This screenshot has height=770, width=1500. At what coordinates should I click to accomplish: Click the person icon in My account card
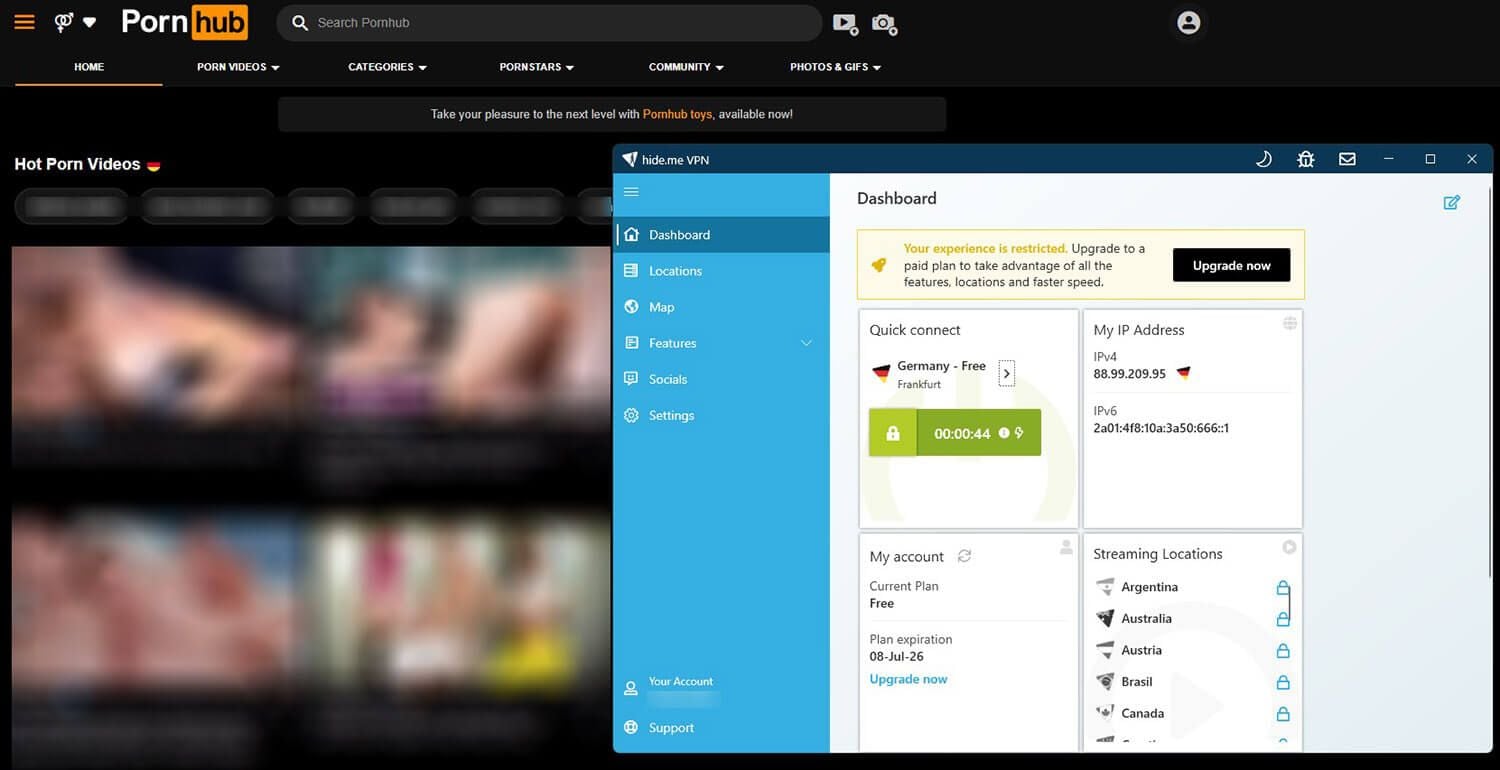point(1066,547)
